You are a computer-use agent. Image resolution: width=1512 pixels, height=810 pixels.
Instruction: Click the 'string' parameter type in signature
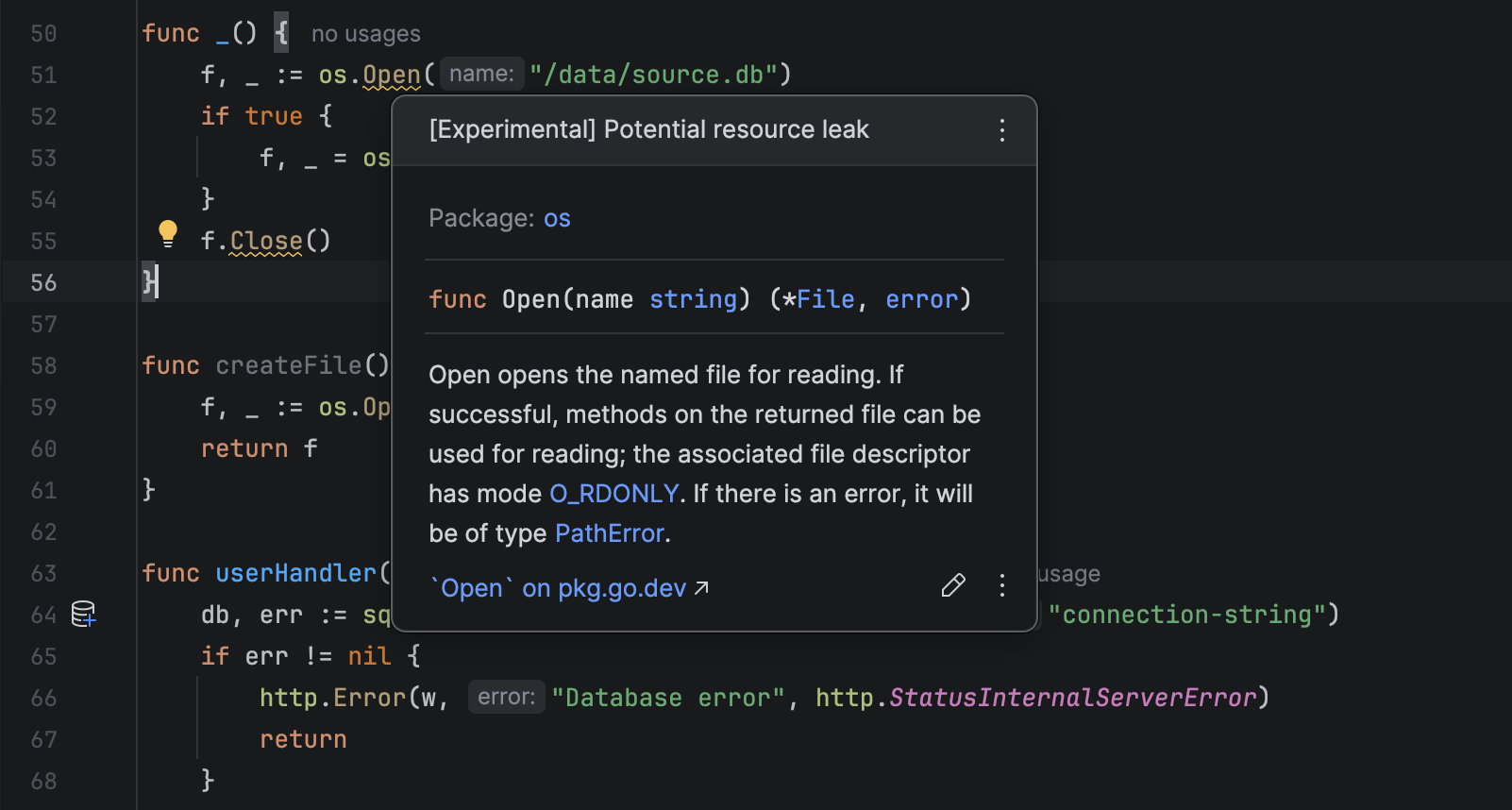pyautogui.click(x=693, y=299)
